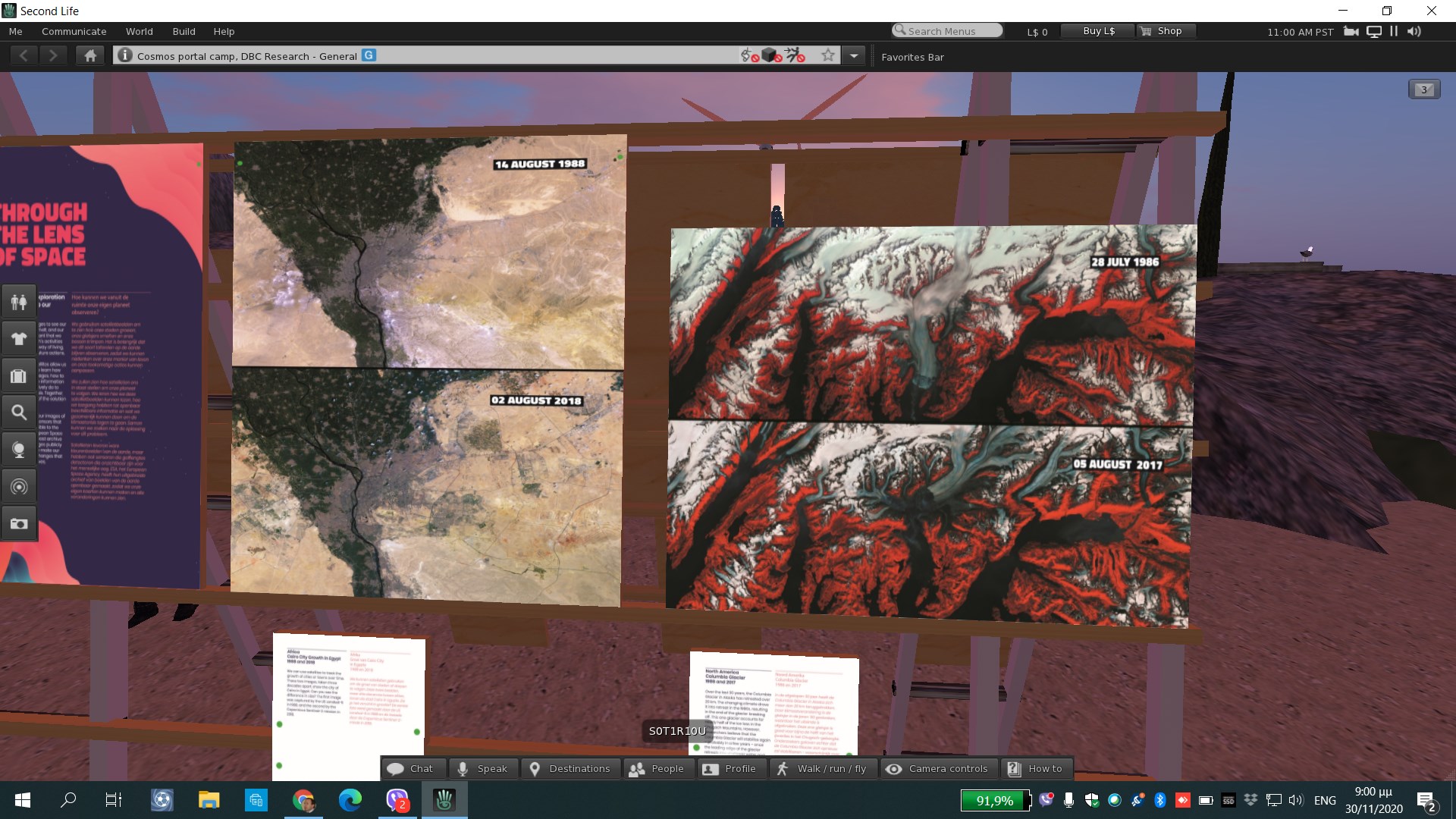Open the Places icon in the side toolbar
1456x819 pixels.
click(x=19, y=450)
